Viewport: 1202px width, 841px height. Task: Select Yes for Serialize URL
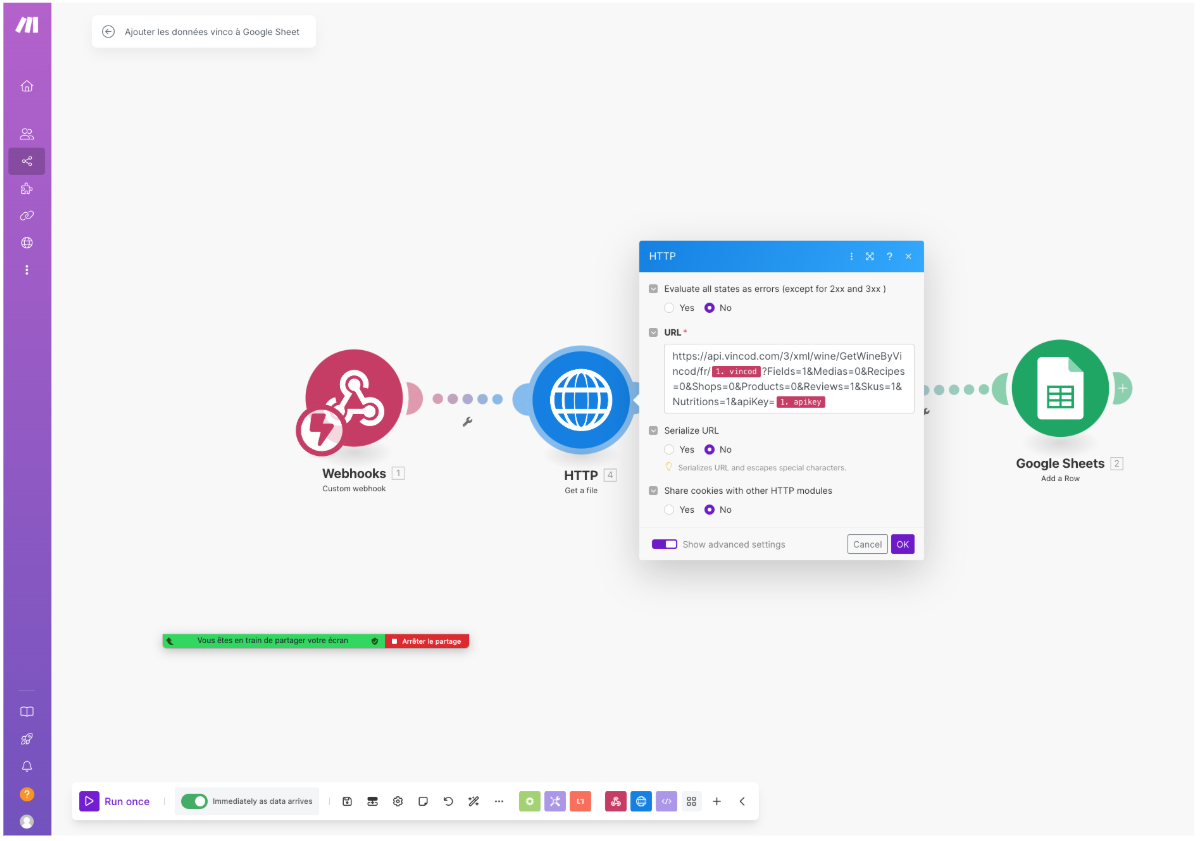tap(670, 450)
